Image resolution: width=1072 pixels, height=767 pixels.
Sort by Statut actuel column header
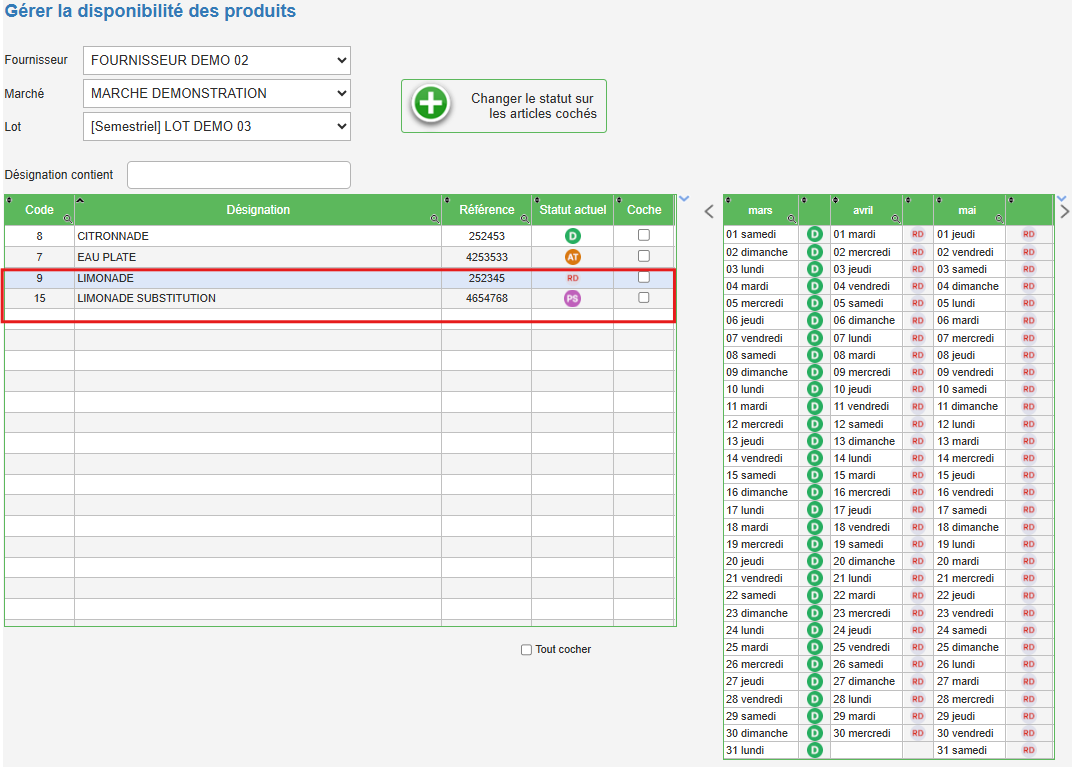tap(572, 210)
